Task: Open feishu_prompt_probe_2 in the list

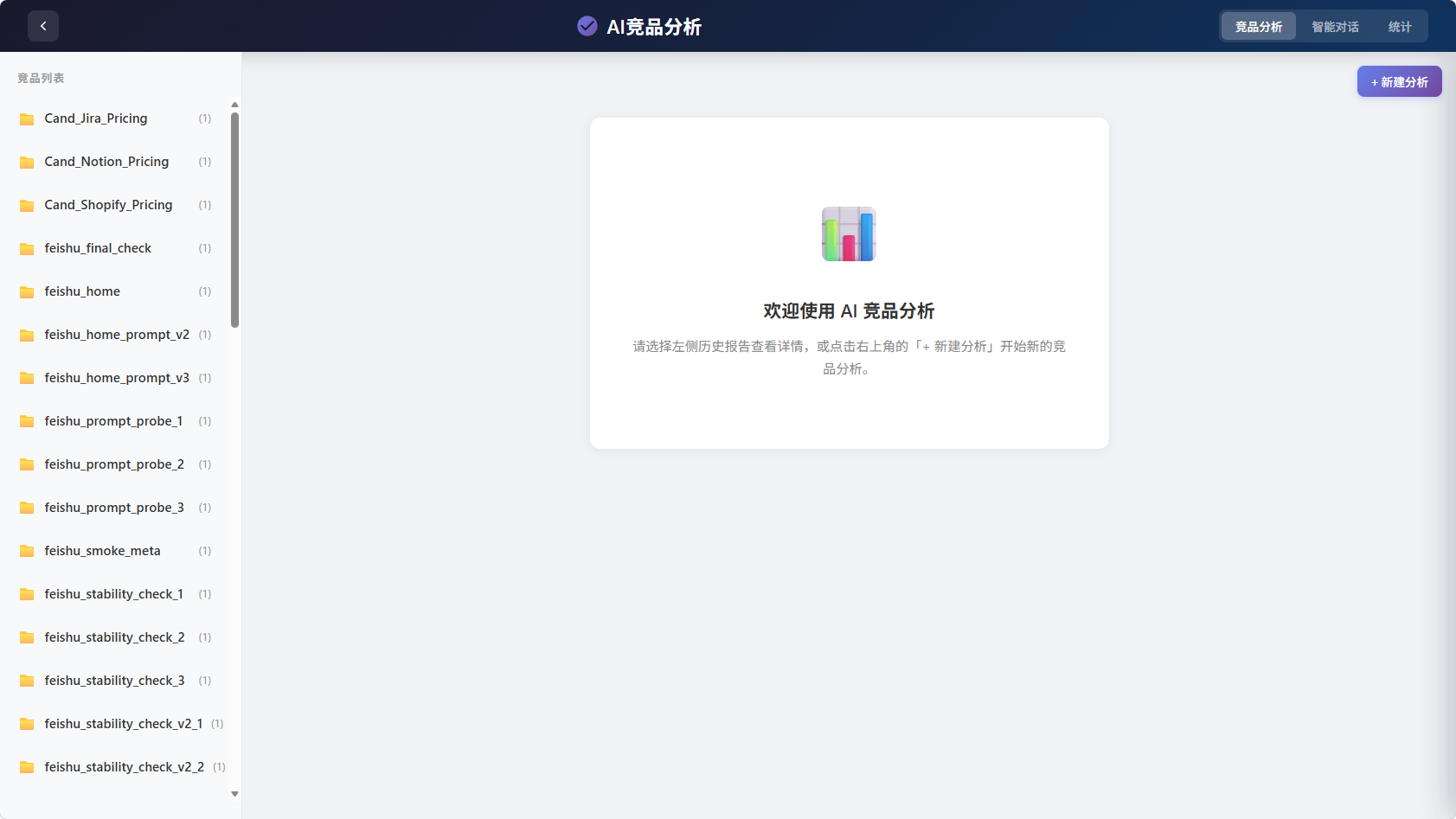Action: [114, 464]
